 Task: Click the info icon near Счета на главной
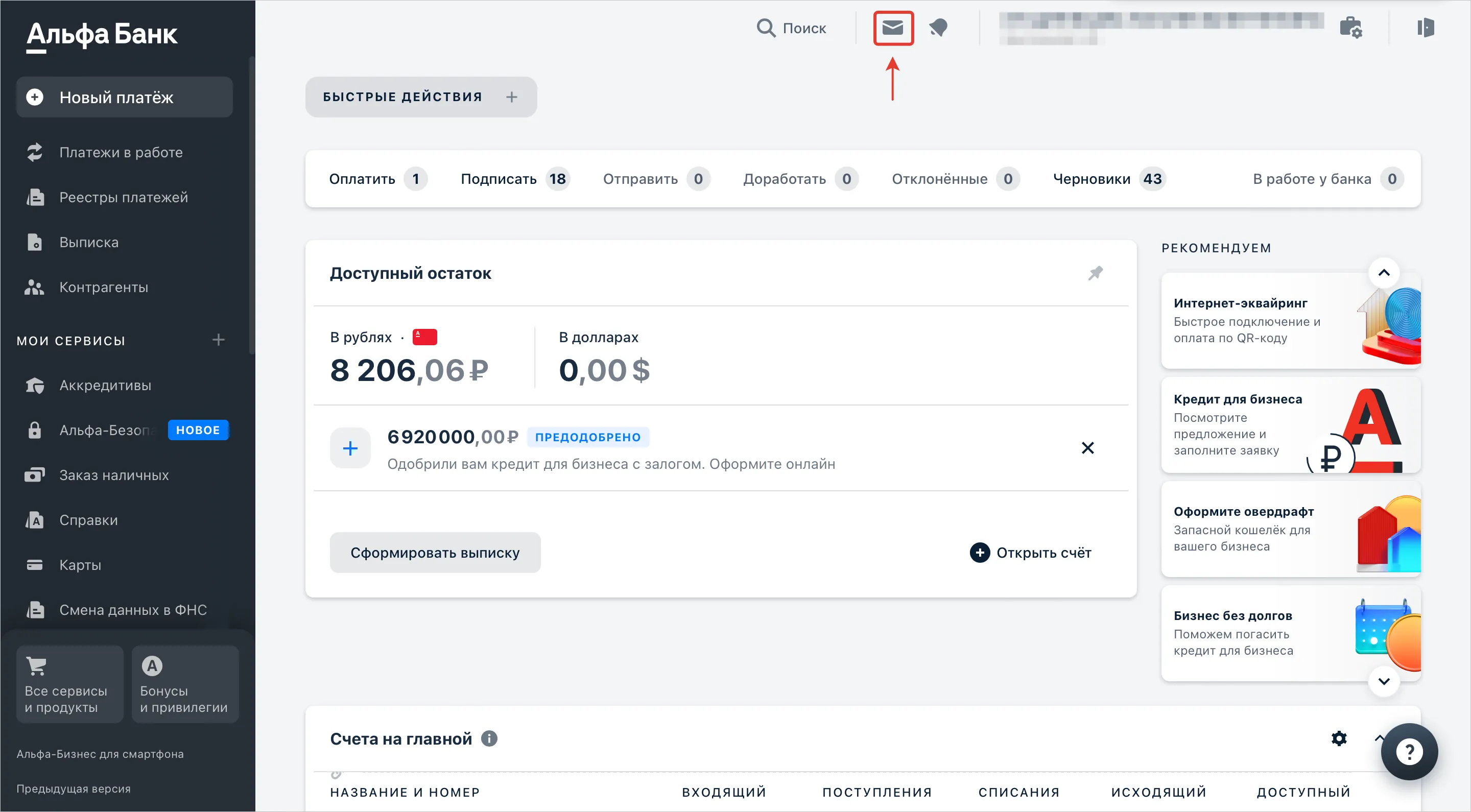pos(489,739)
